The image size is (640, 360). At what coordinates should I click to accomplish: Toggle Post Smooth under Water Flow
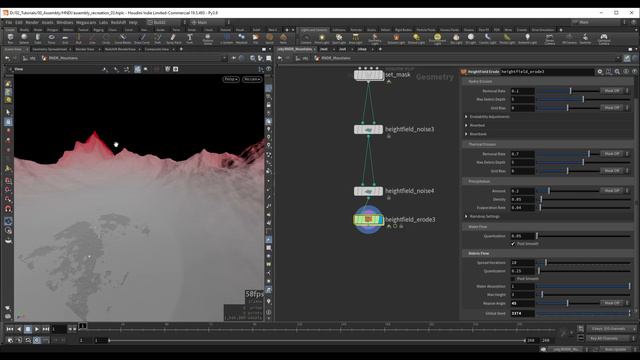[513, 244]
